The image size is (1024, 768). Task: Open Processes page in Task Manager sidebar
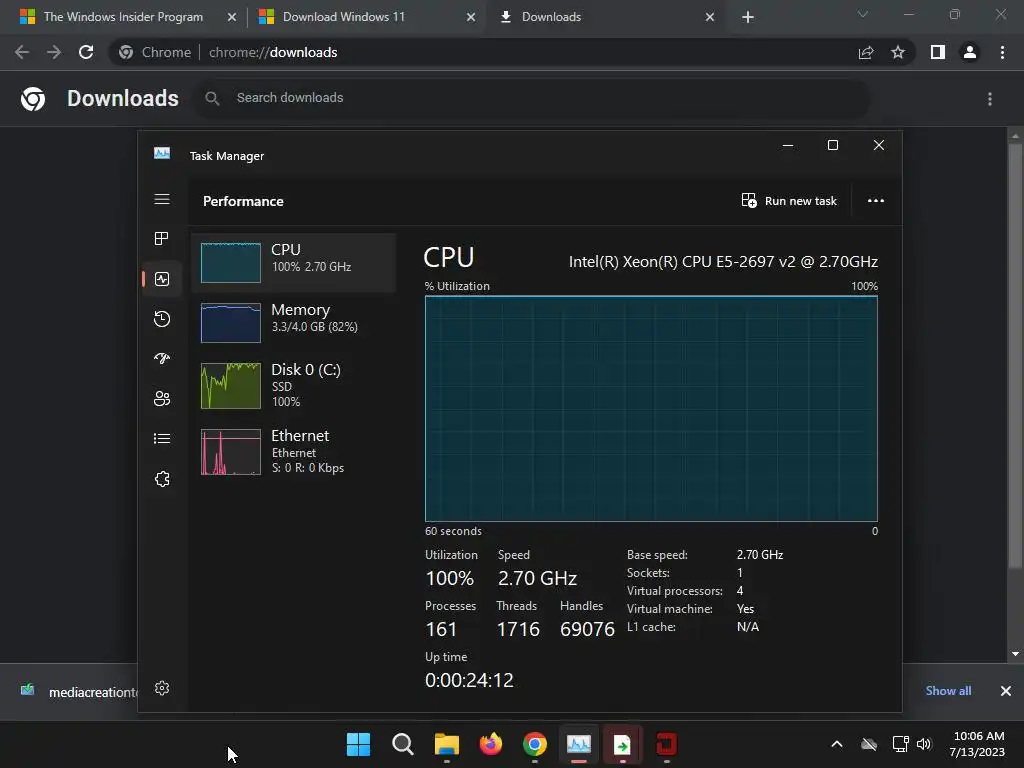[x=162, y=238]
